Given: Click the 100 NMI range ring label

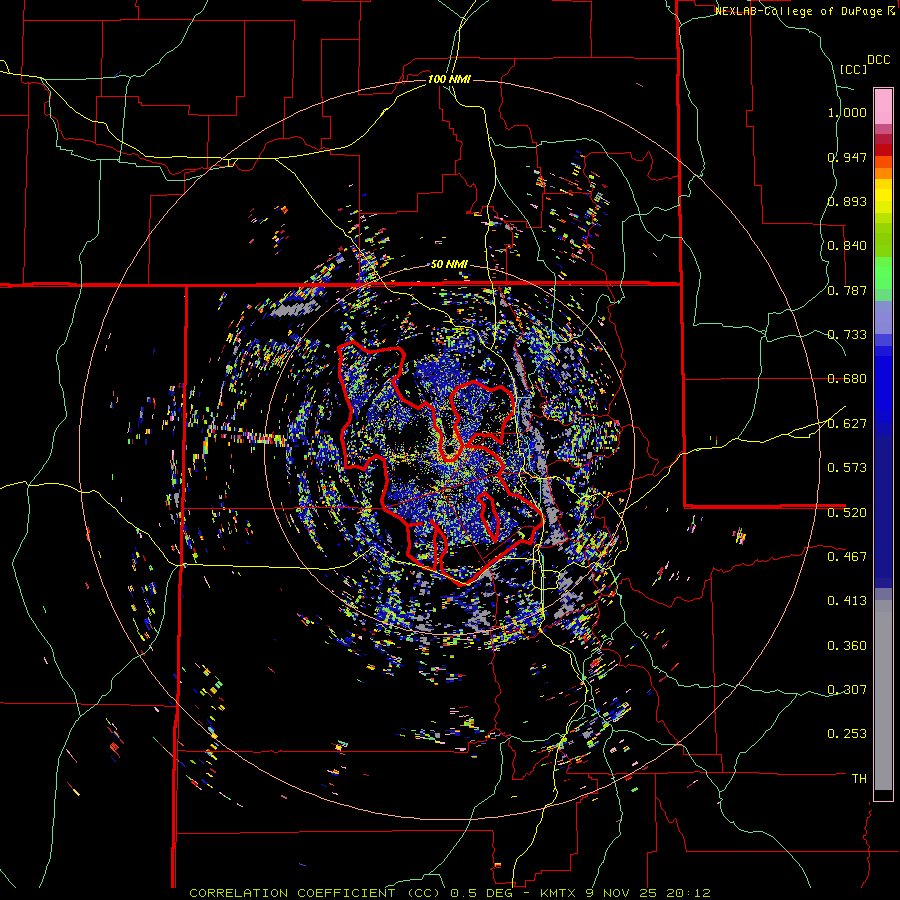Looking at the screenshot, I should tap(449, 79).
